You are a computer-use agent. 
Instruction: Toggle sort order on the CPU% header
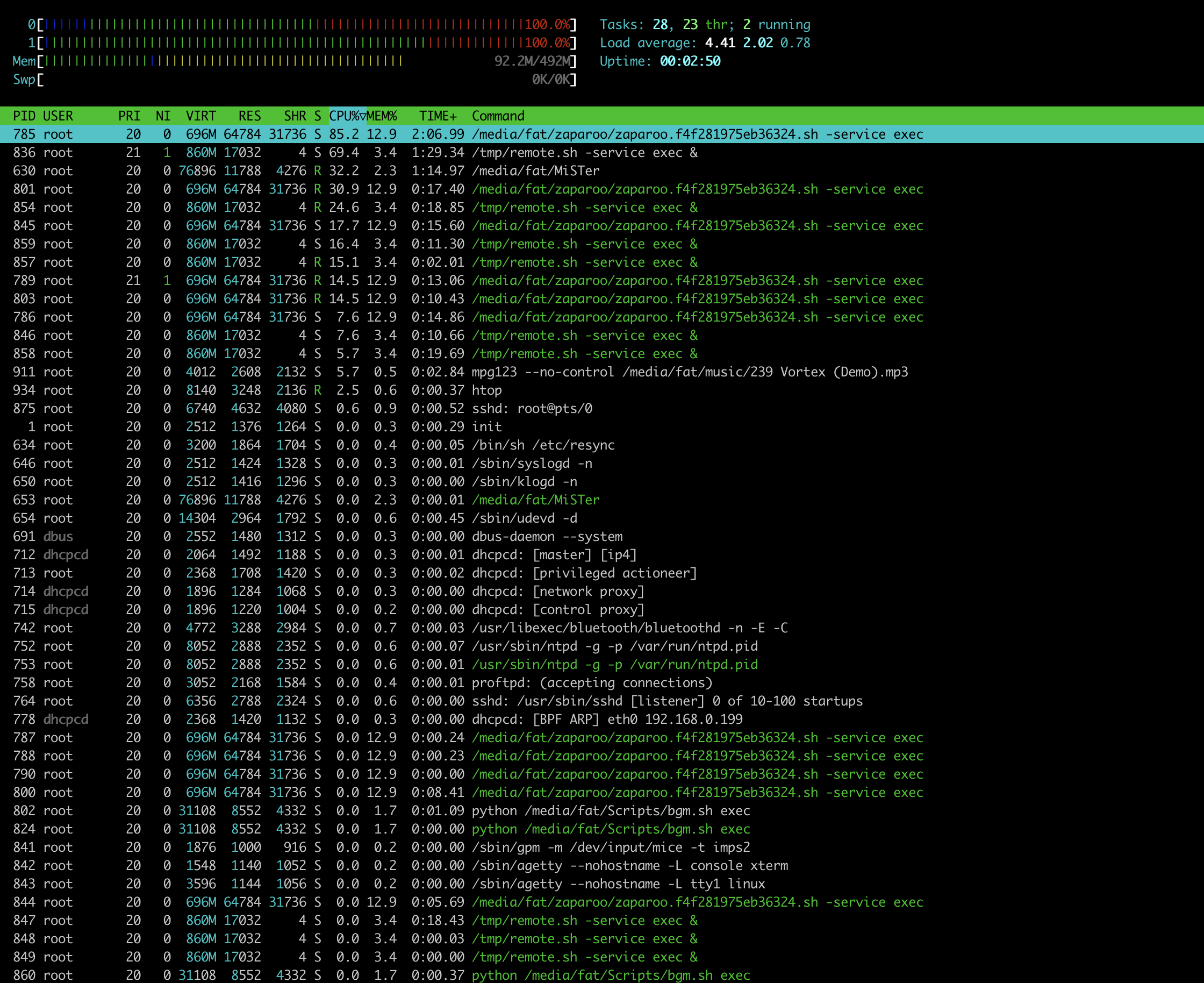coord(348,116)
